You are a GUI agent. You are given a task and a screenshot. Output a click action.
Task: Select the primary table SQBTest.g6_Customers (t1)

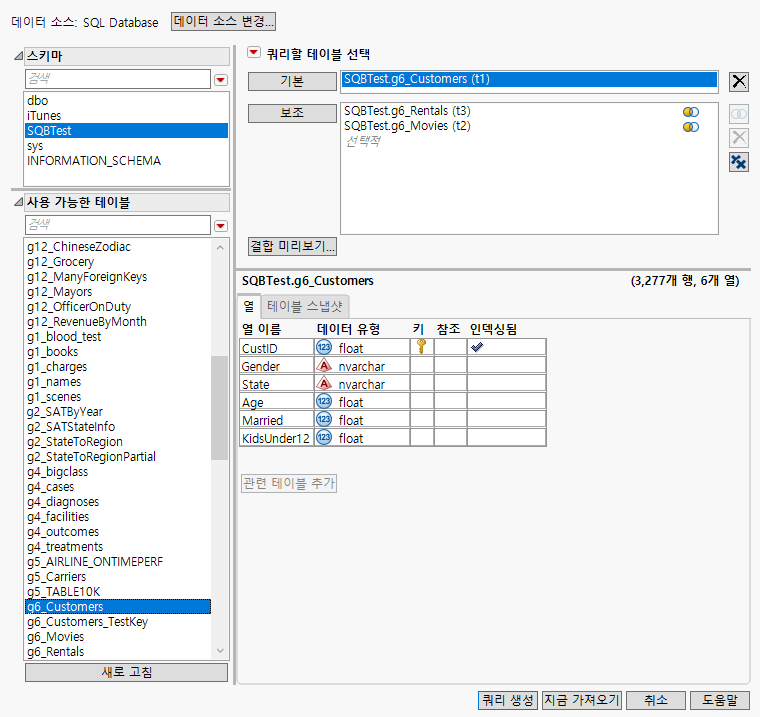pyautogui.click(x=529, y=80)
